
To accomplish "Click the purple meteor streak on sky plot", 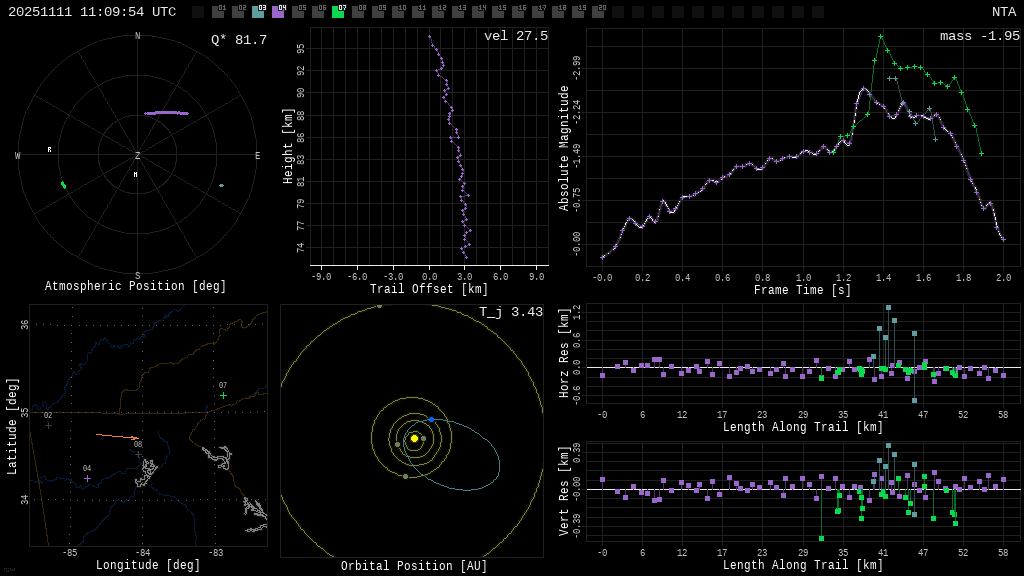I will click(166, 113).
